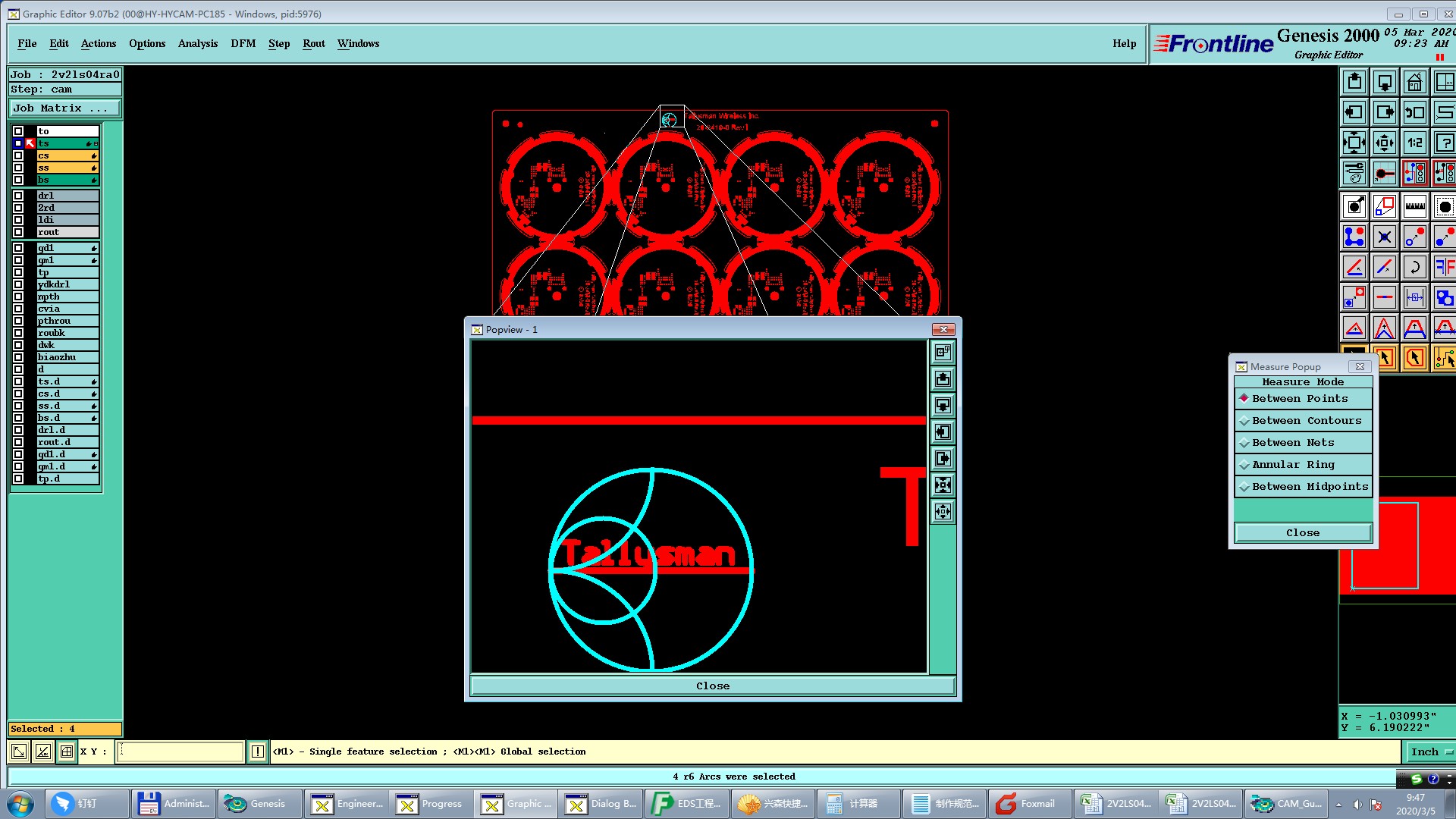Click the exclamation mark icon beside XY field
Image resolution: width=1456 pixels, height=819 pixels.
(258, 752)
